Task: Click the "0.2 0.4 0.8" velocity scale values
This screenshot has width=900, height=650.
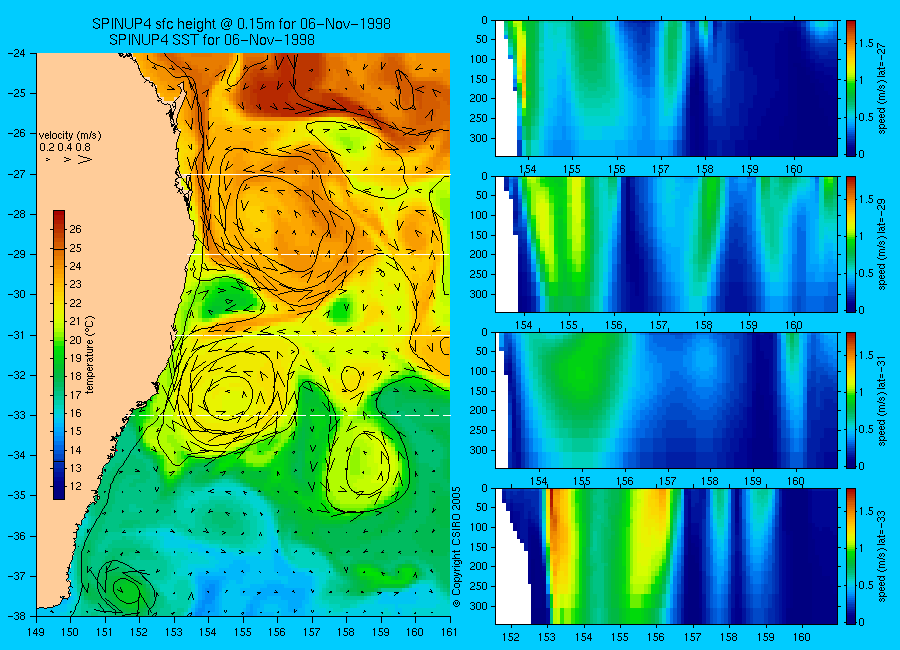Action: point(65,147)
